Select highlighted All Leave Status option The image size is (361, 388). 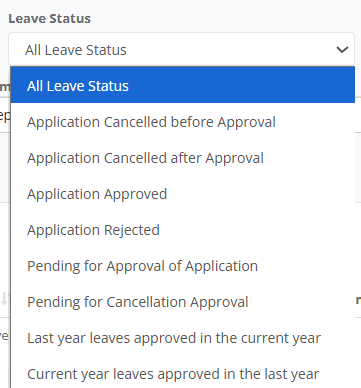[183, 85]
